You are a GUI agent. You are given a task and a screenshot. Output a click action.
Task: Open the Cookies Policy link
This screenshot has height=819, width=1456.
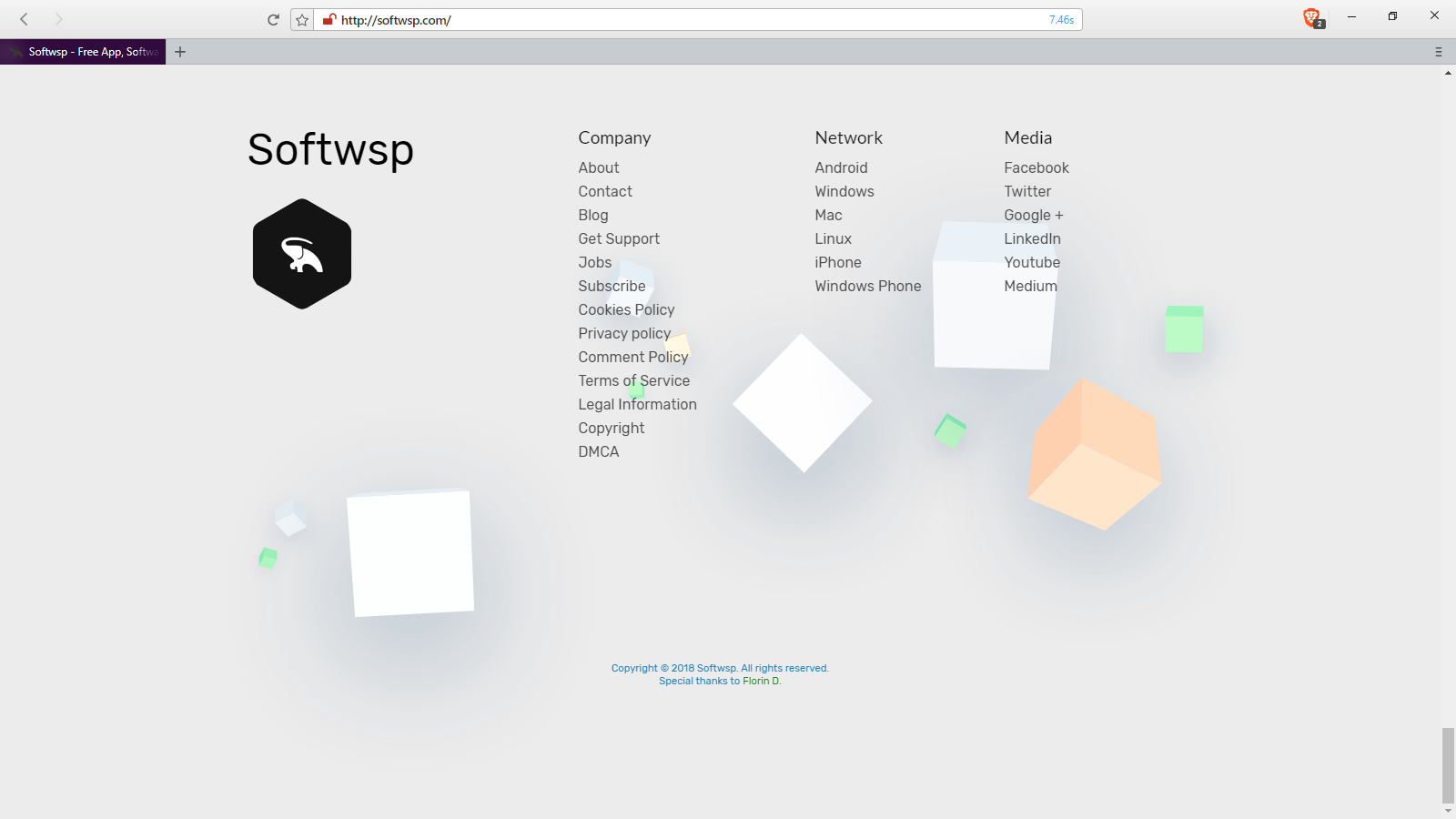click(626, 309)
